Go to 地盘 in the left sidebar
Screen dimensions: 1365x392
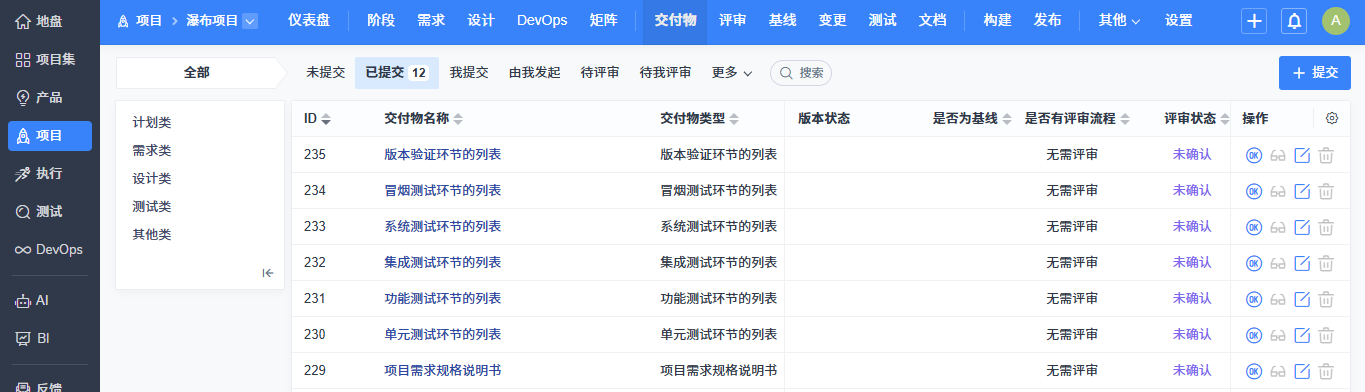(x=50, y=21)
